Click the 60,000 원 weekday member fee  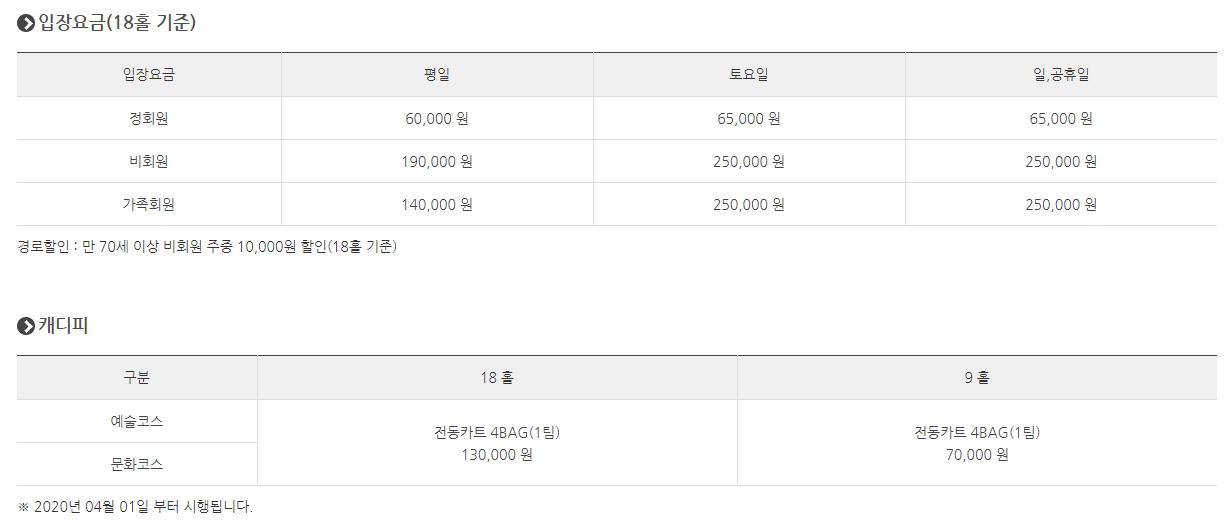pos(437,118)
